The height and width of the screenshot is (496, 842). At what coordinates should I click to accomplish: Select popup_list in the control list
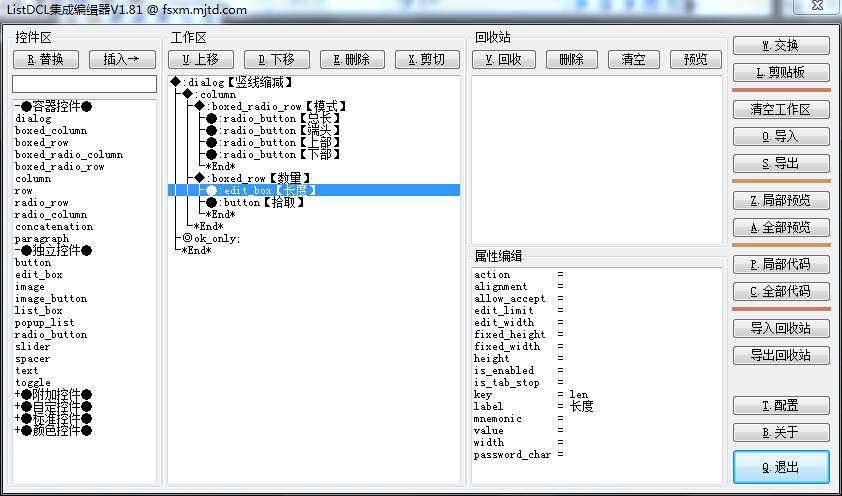point(45,323)
